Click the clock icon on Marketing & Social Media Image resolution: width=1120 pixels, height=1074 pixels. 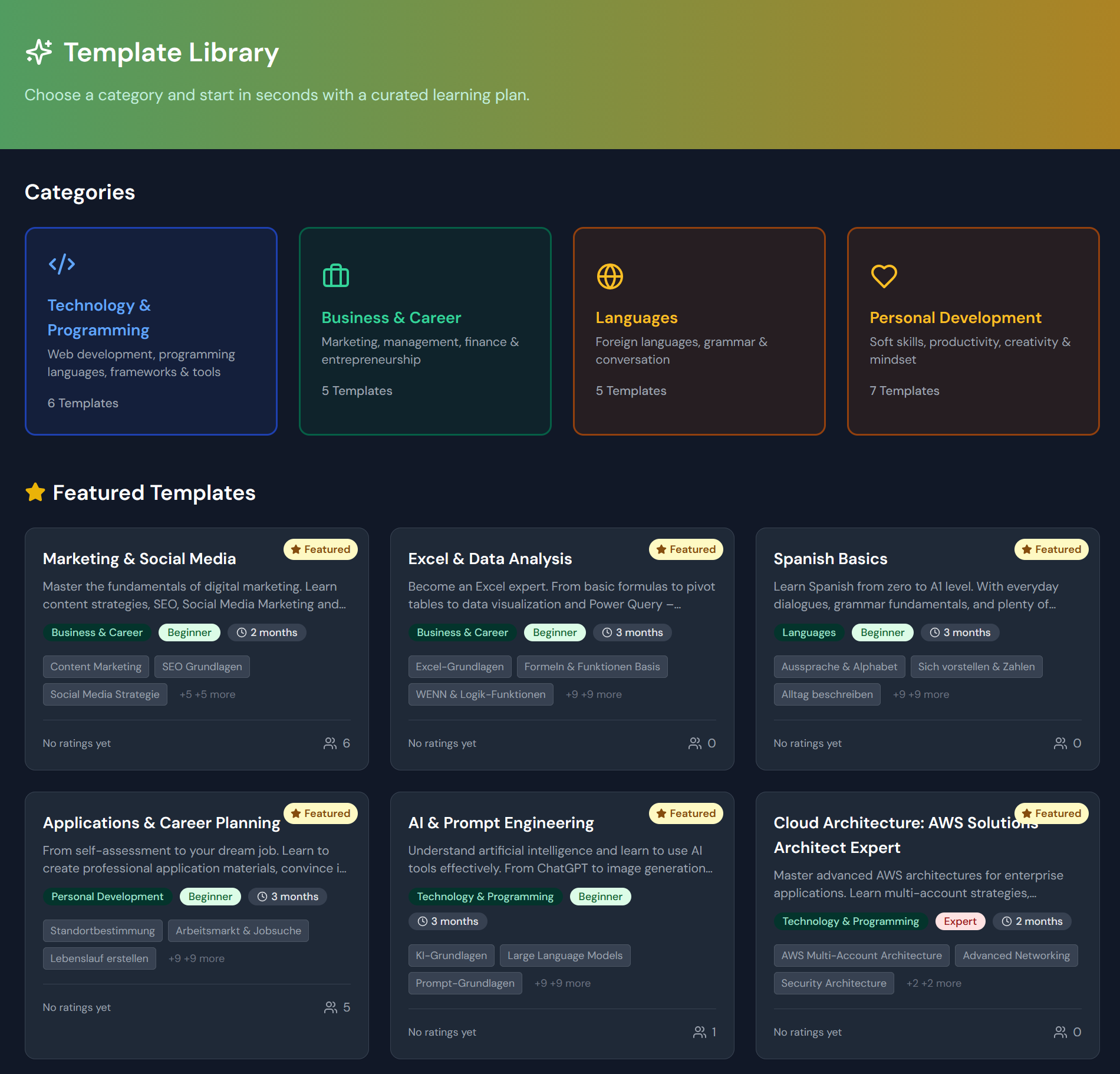click(242, 632)
